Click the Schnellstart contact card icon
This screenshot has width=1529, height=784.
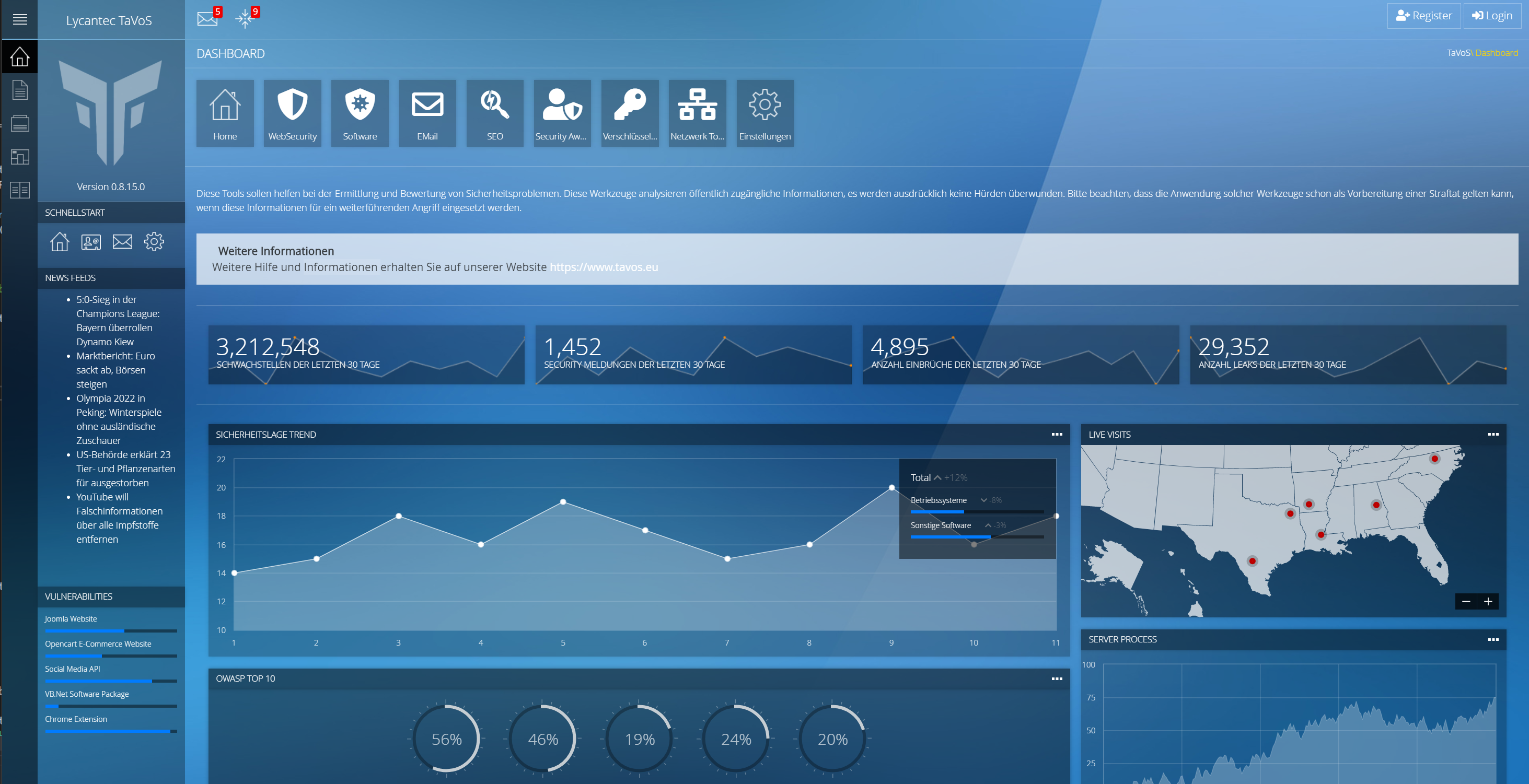[x=91, y=242]
